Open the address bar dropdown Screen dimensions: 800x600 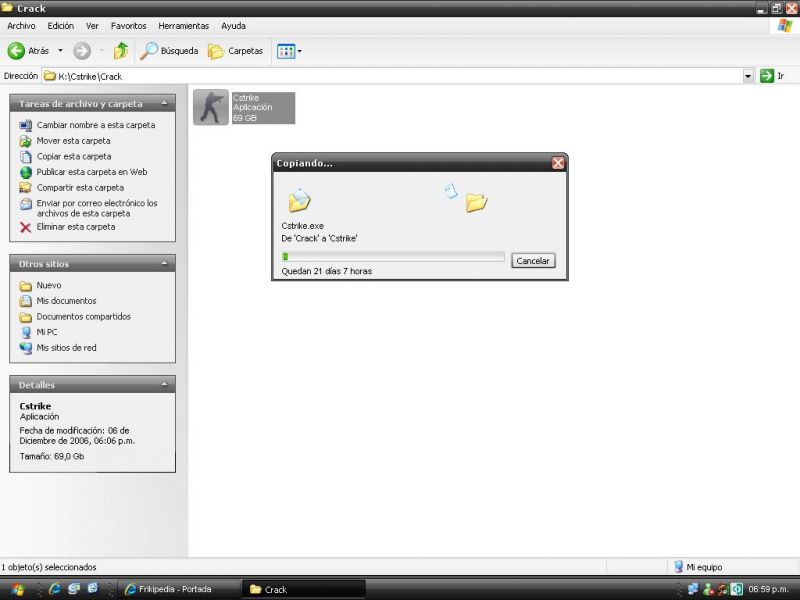[747, 75]
